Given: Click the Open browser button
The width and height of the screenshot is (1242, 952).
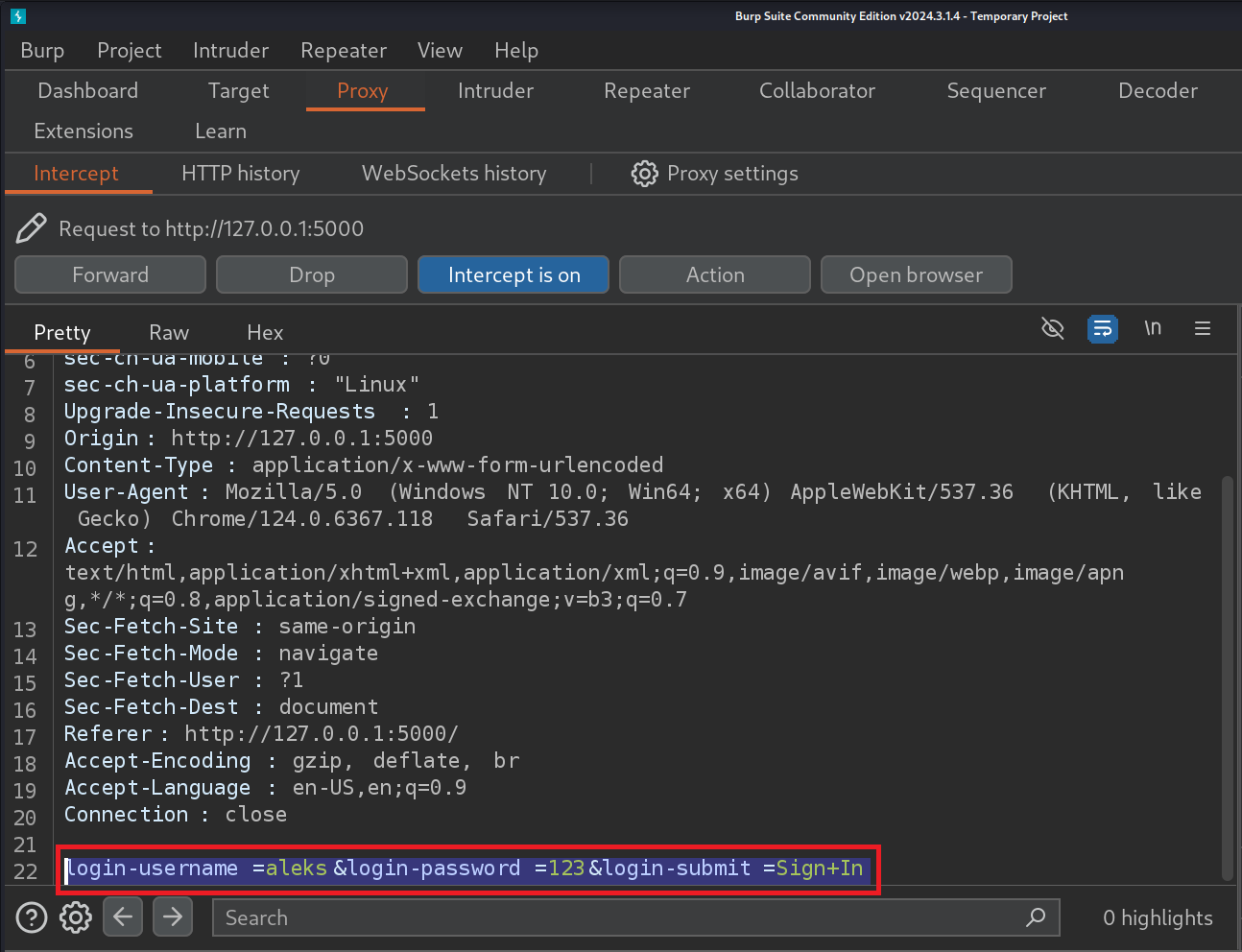Looking at the screenshot, I should tap(916, 274).
